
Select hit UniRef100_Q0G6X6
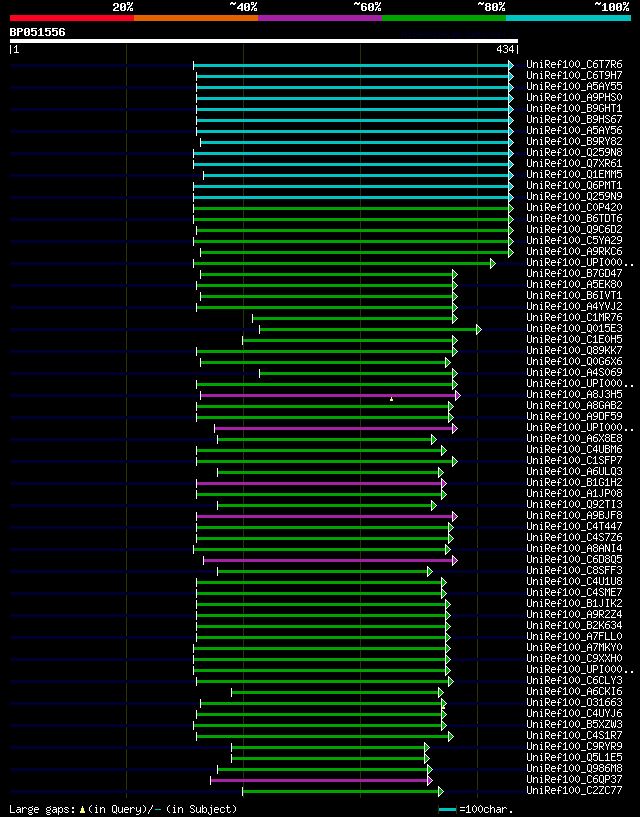[574, 362]
